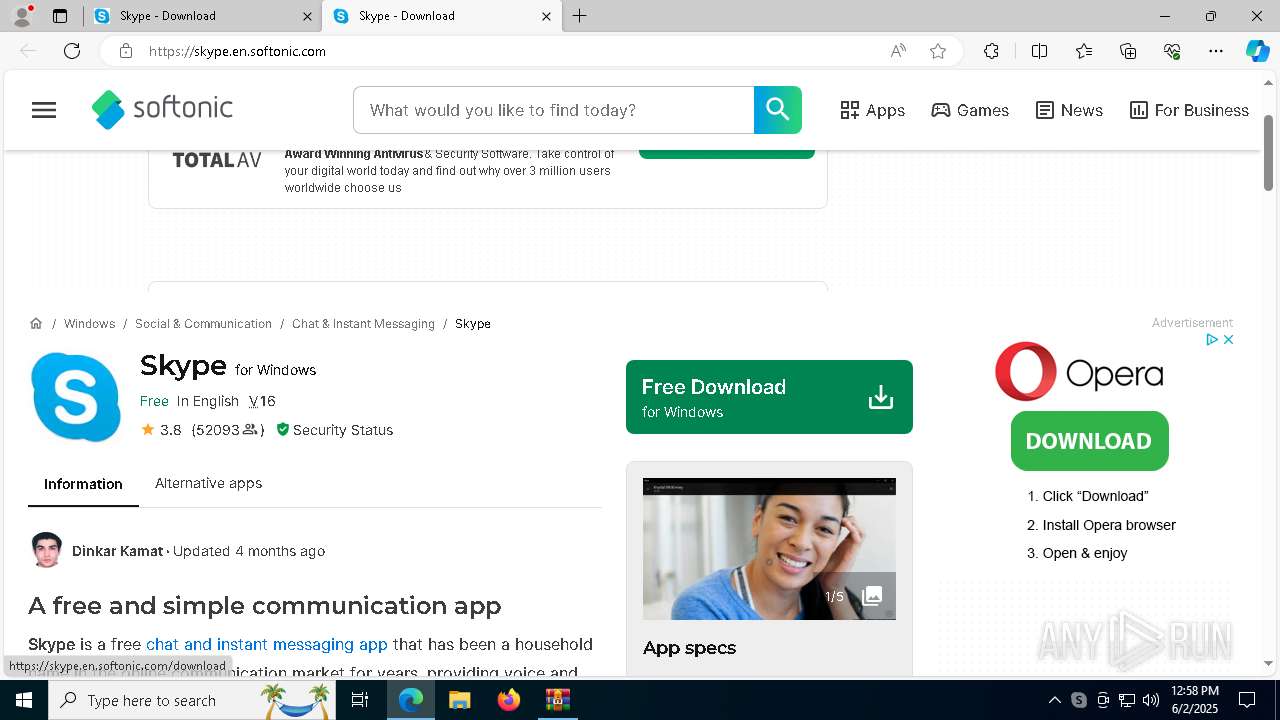
Task: Open browser Extensions icon
Action: (991, 51)
